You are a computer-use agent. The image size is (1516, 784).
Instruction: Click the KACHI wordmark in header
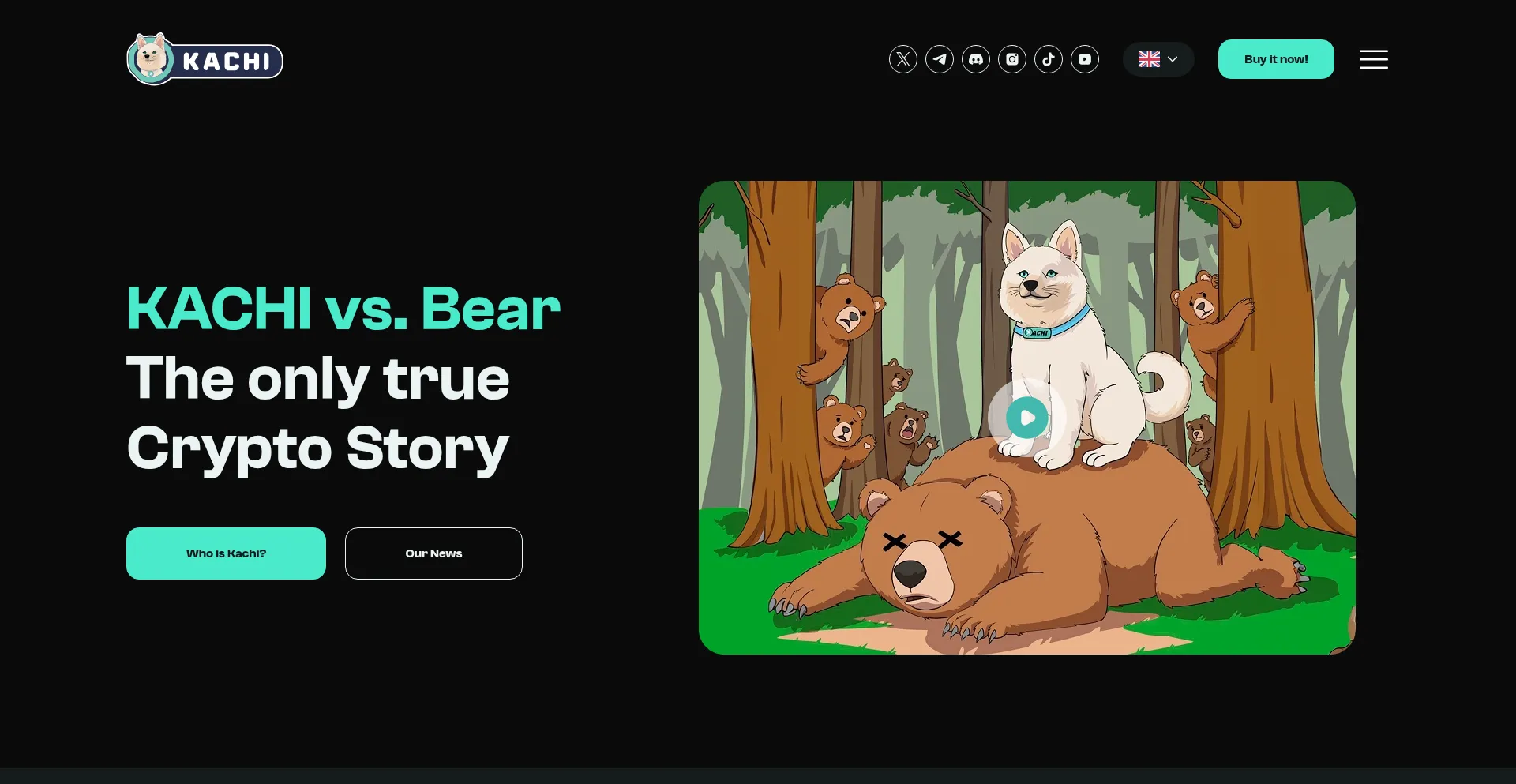(227, 62)
